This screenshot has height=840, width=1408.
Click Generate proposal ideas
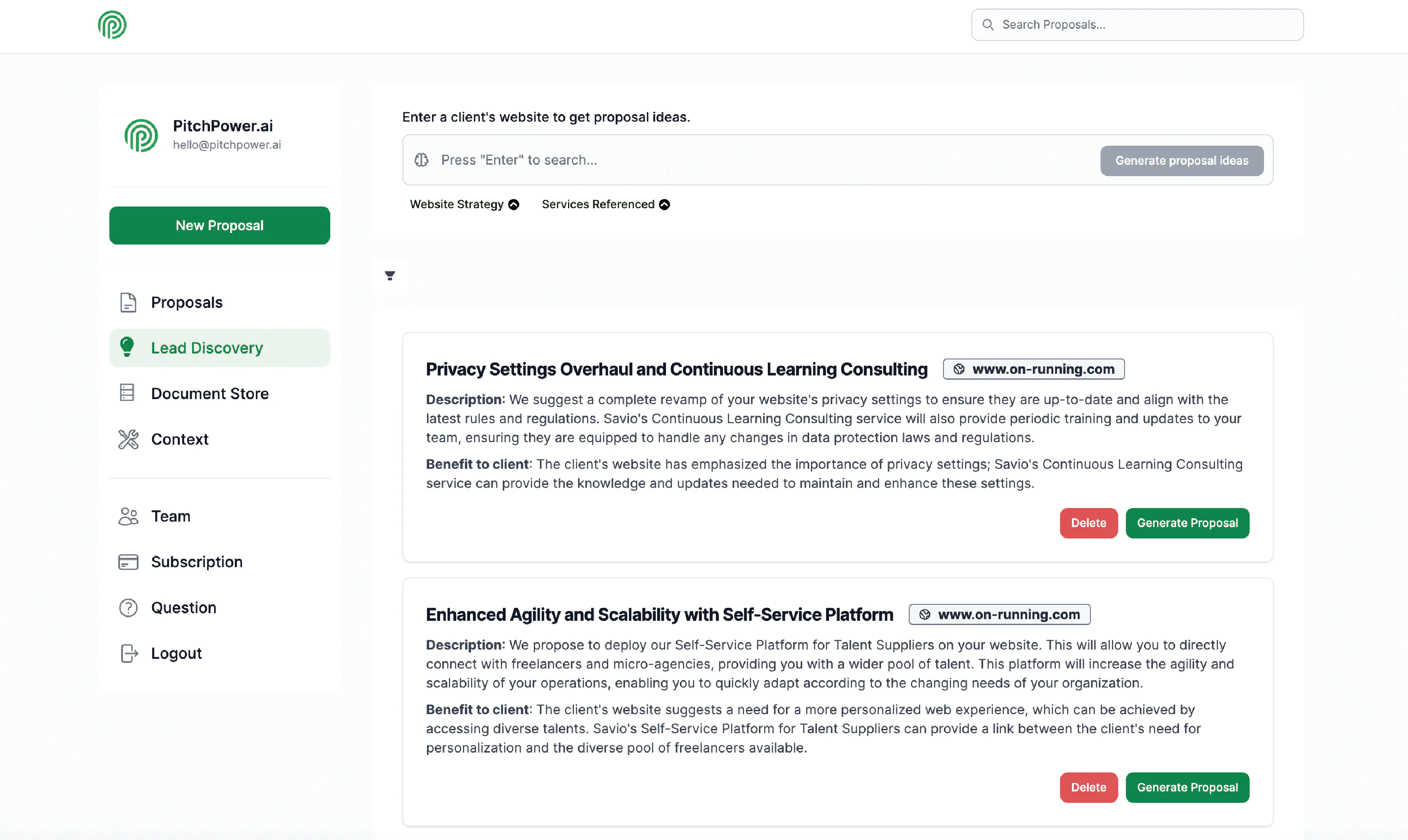[x=1182, y=160]
